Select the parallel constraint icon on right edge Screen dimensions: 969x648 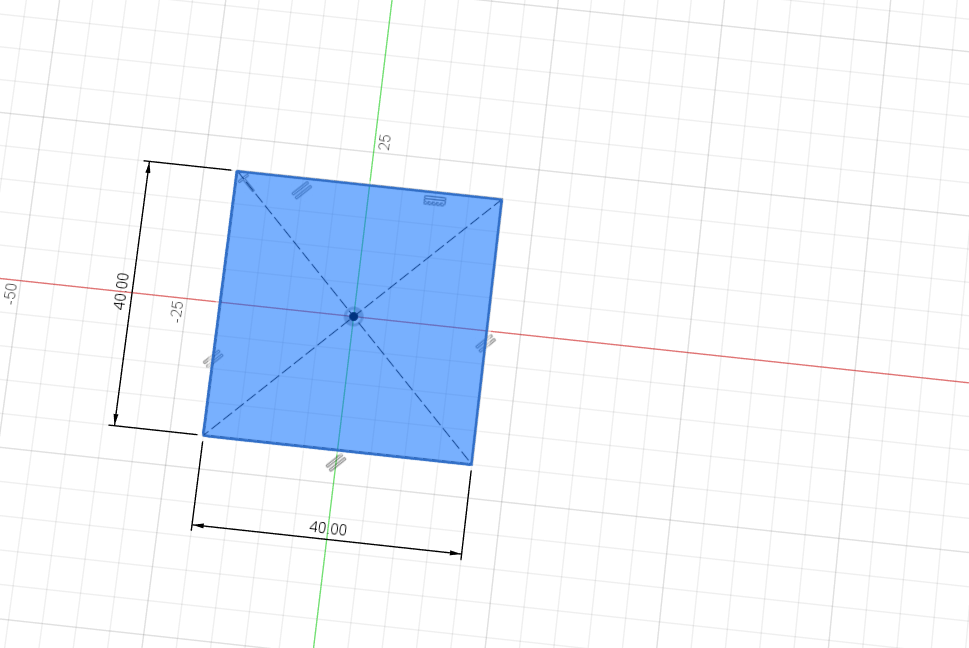tap(486, 343)
